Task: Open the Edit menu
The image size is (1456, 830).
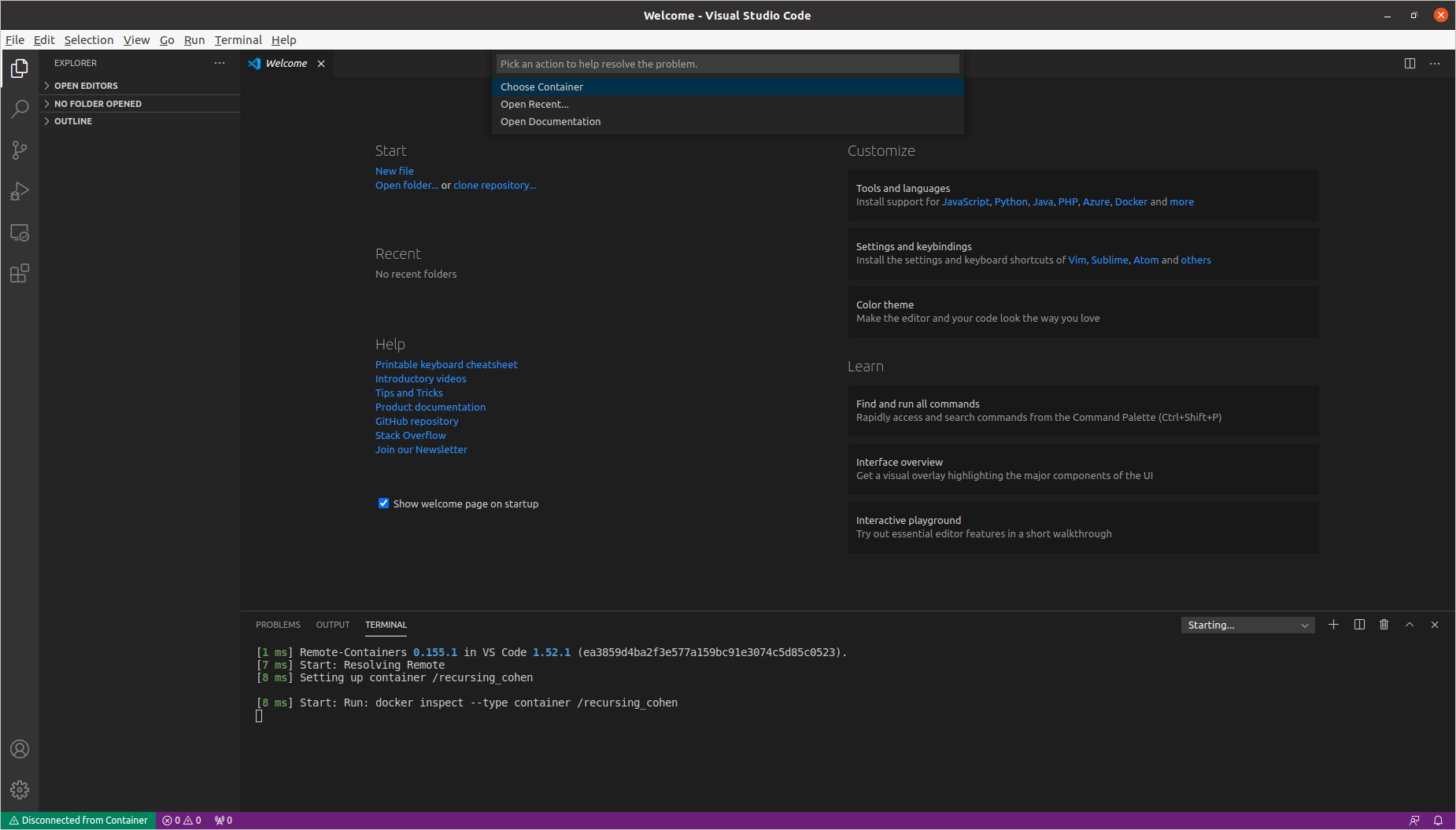Action: click(44, 40)
